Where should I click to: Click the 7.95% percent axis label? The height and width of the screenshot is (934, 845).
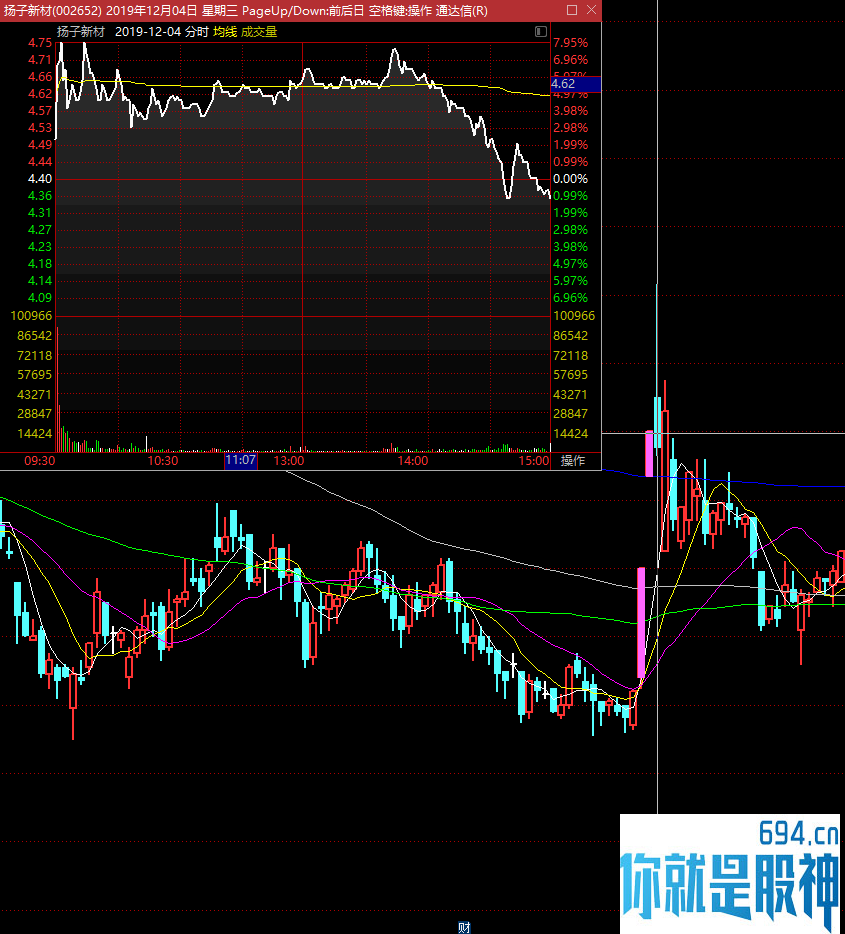(x=570, y=43)
